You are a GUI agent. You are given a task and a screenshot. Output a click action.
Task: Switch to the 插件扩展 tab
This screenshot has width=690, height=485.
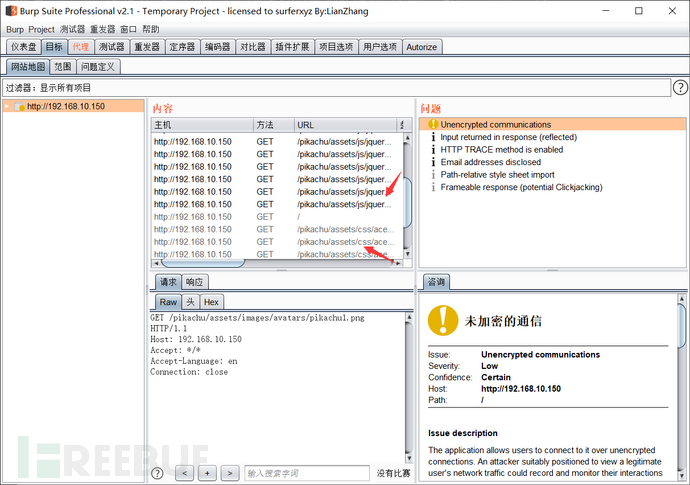(292, 47)
